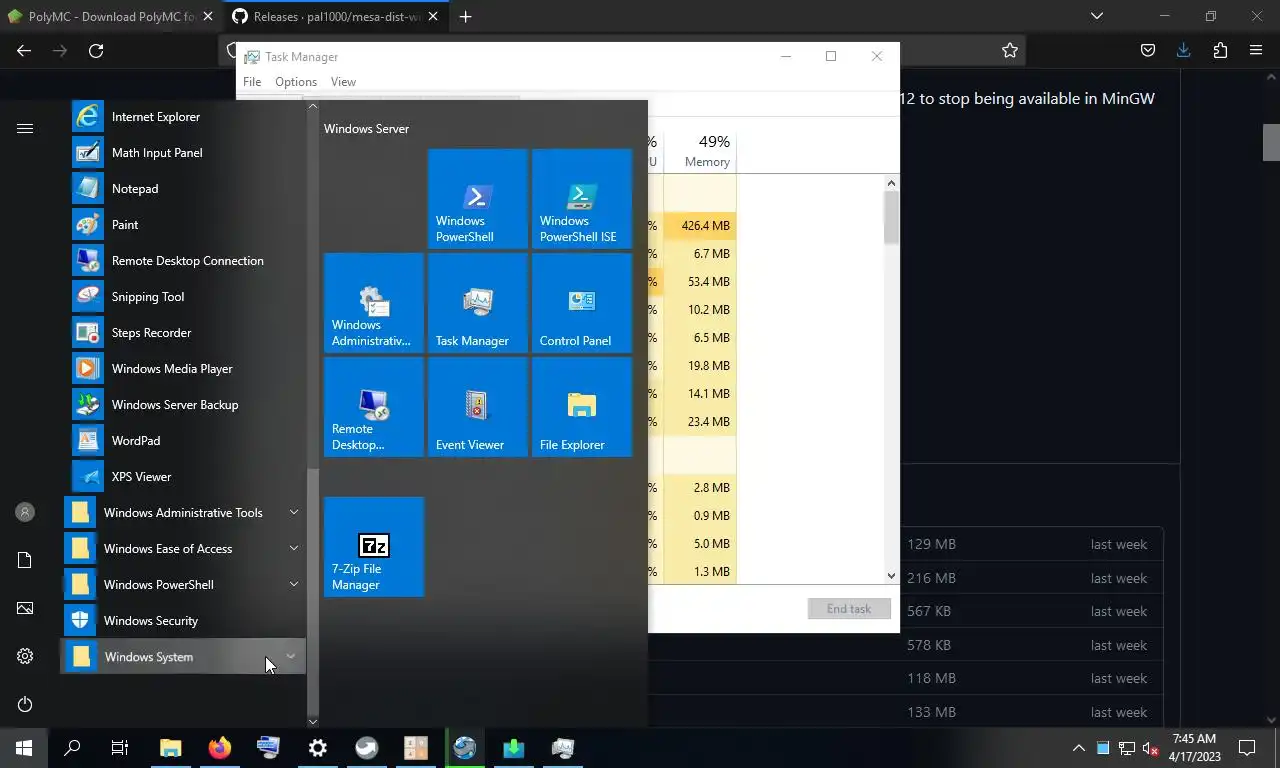
Task: Open XPS Viewer
Action: 185,477
